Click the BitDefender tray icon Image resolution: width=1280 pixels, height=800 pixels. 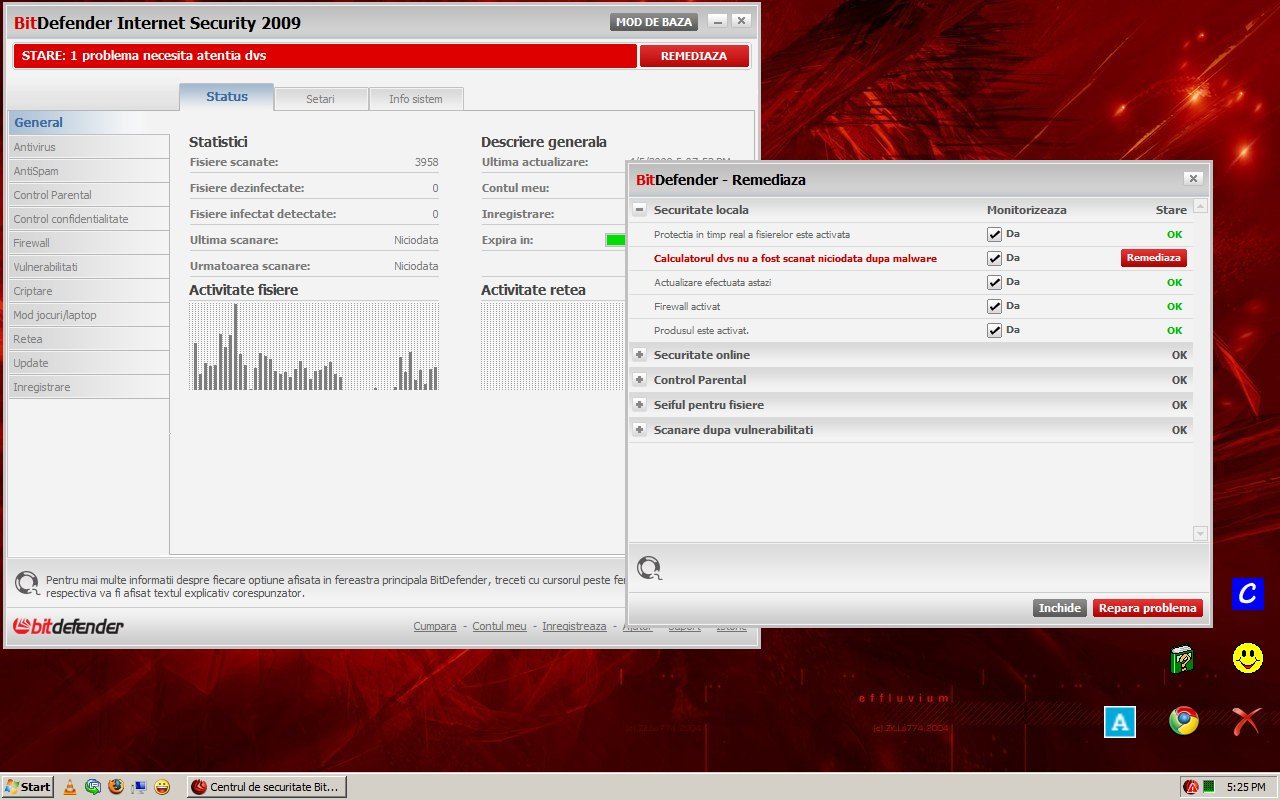pyautogui.click(x=1191, y=787)
